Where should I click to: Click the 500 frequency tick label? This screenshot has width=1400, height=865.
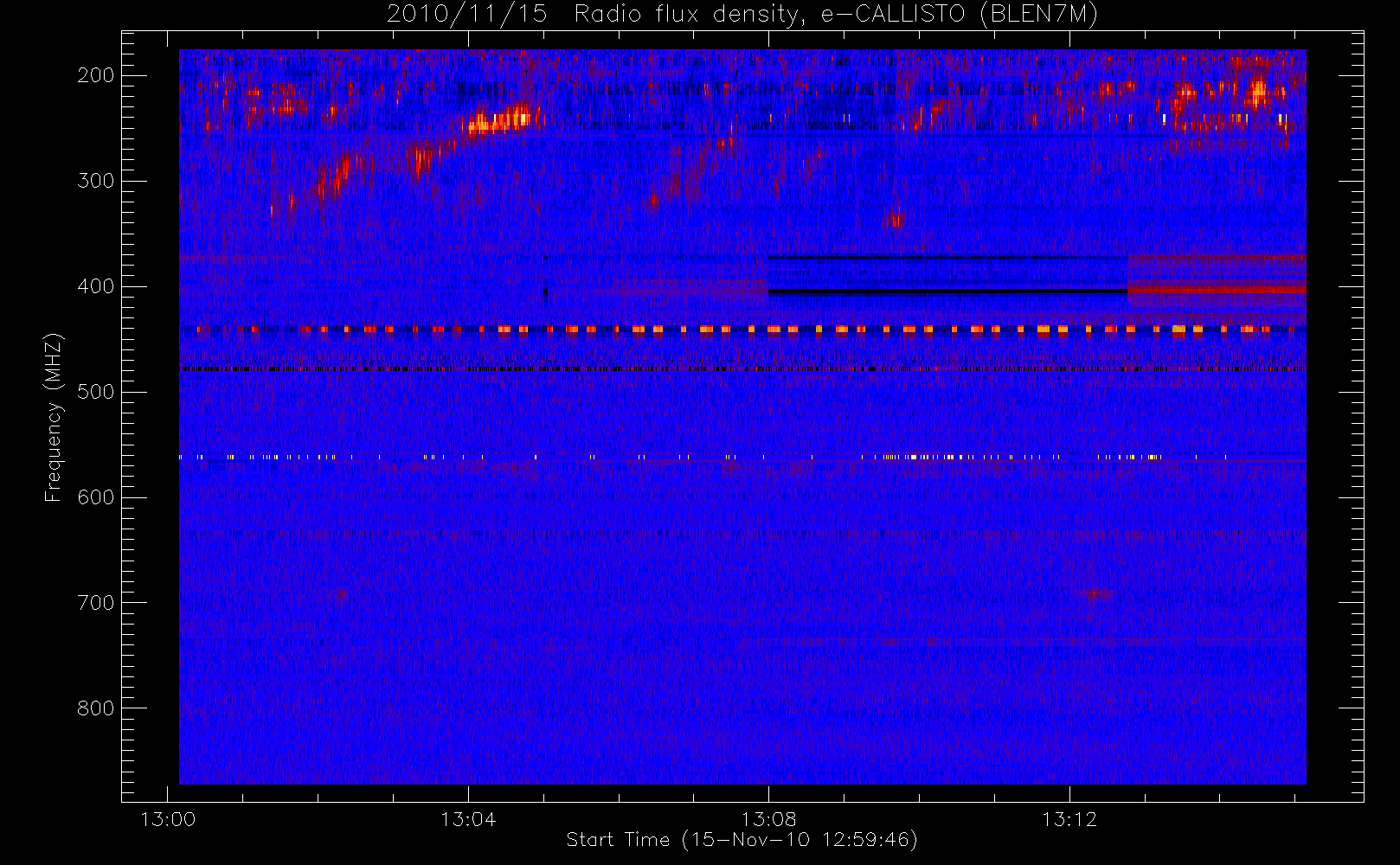click(x=96, y=392)
